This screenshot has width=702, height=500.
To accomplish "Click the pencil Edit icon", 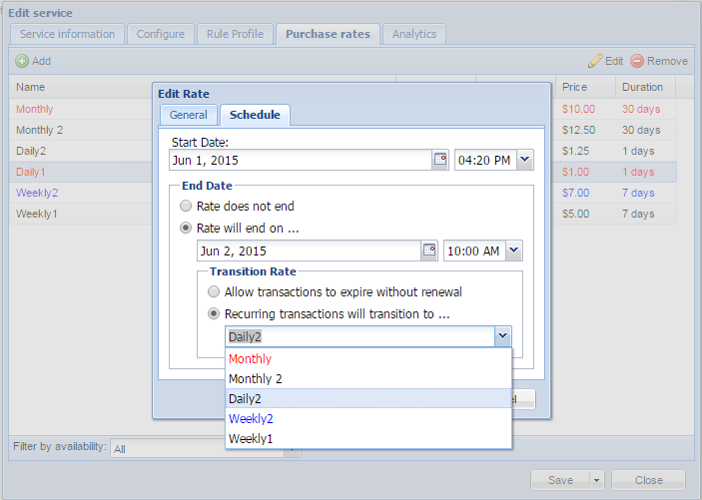I will [x=596, y=61].
